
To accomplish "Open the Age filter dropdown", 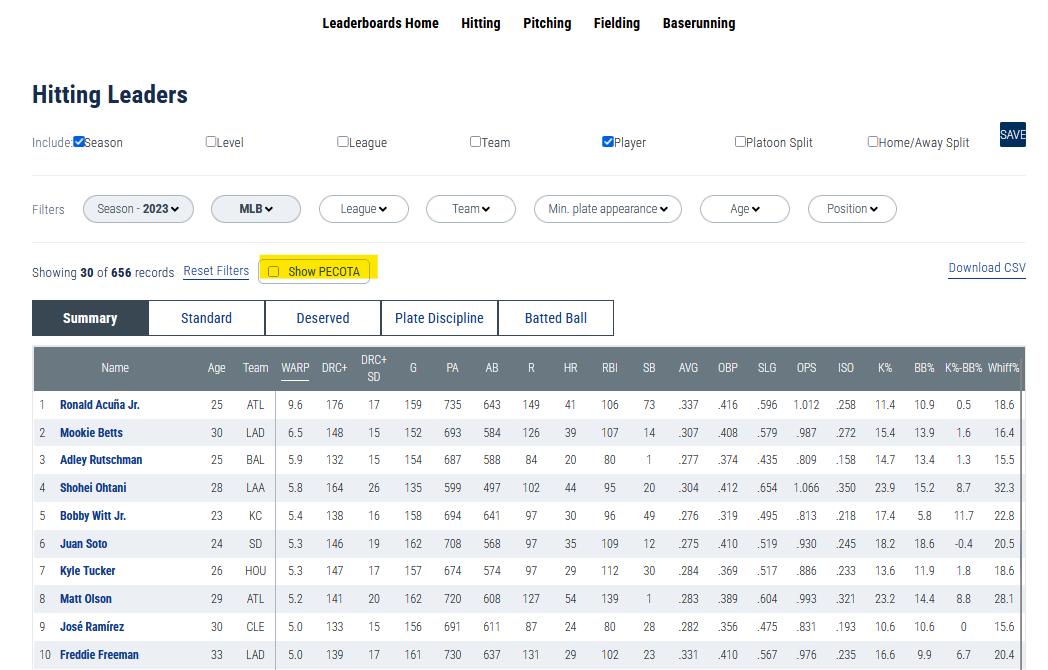I will 745,209.
